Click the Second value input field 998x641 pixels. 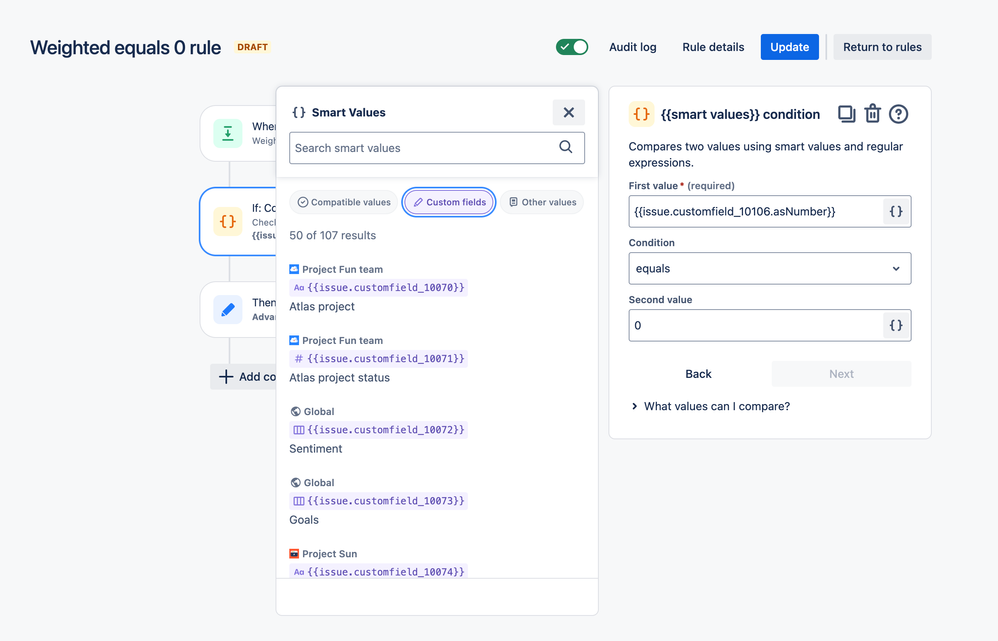756,325
